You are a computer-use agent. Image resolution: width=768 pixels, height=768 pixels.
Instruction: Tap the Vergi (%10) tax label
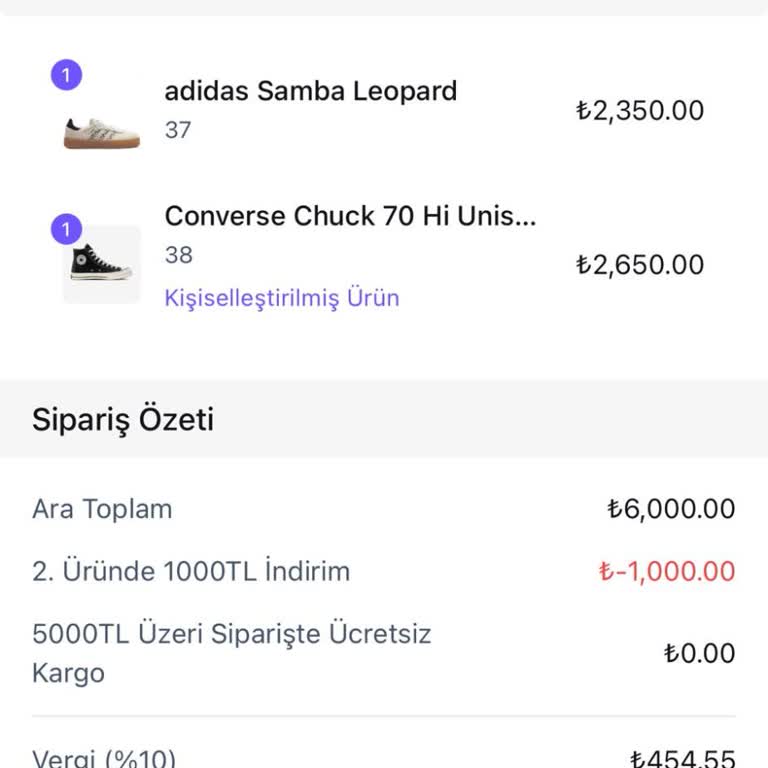tap(104, 758)
